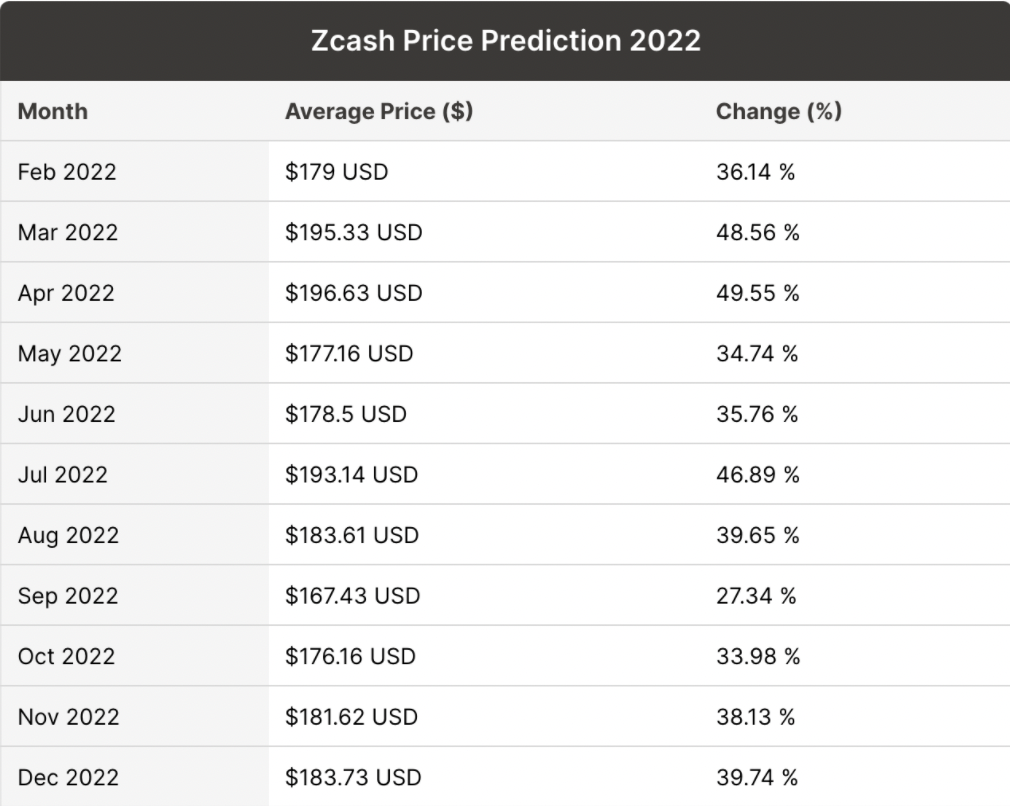The height and width of the screenshot is (806, 1010).
Task: Select the May 2022 month cell
Action: 69,353
